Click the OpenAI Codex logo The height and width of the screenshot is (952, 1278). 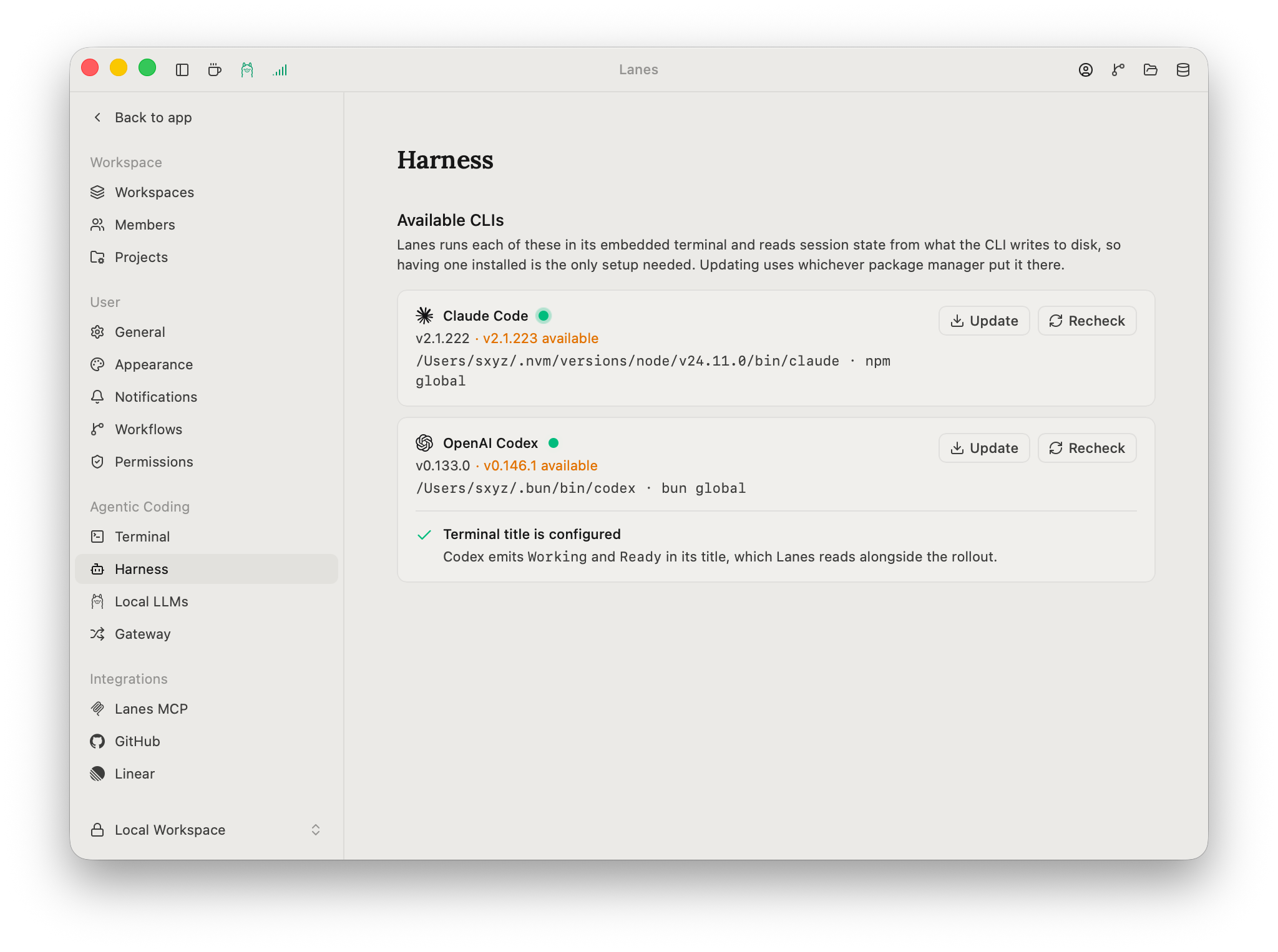[x=424, y=443]
